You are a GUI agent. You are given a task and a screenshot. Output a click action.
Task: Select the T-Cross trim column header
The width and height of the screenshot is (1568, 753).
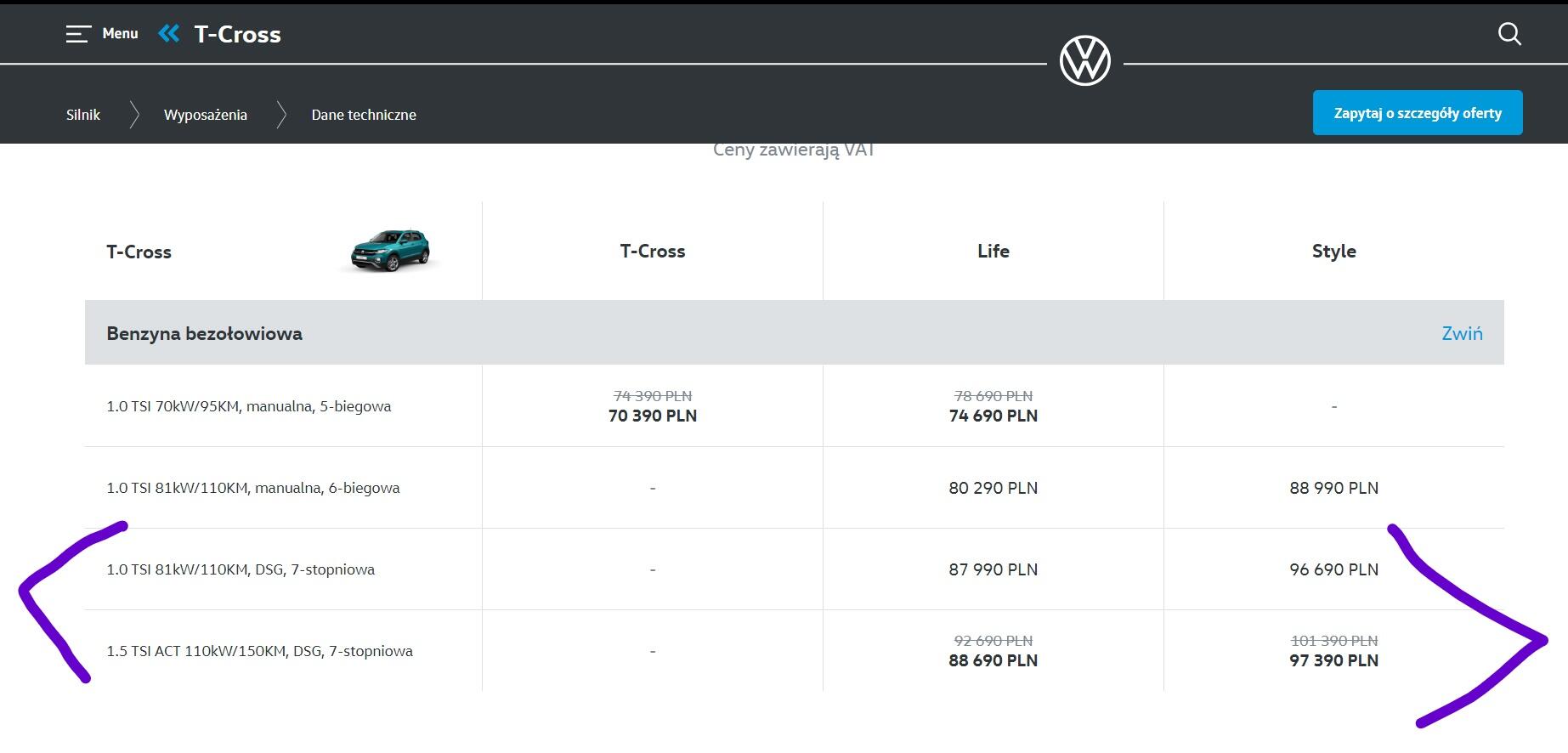(653, 251)
